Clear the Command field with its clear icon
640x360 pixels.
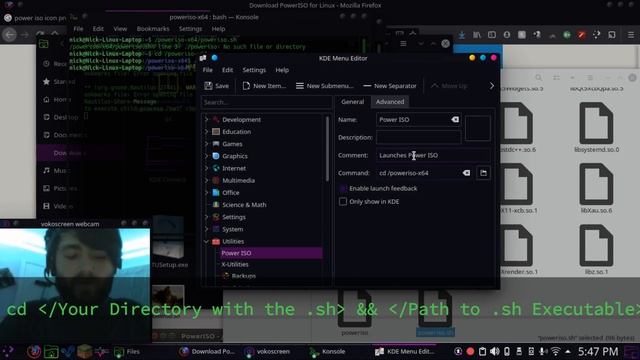pos(466,173)
